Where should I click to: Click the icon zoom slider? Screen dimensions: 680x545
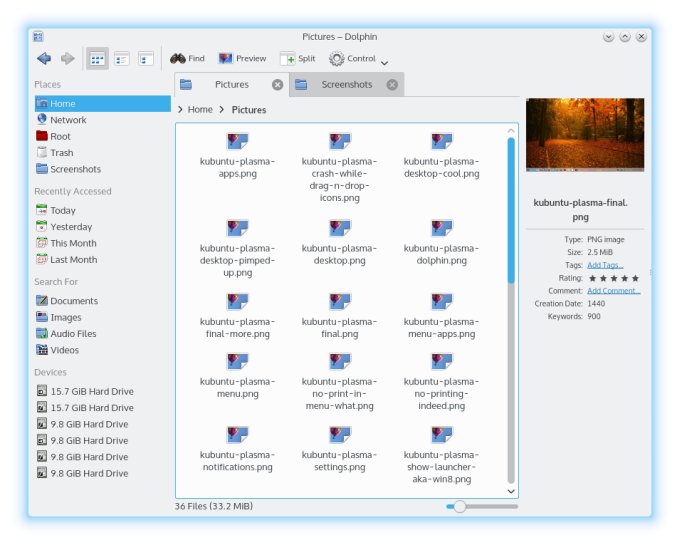tap(459, 507)
